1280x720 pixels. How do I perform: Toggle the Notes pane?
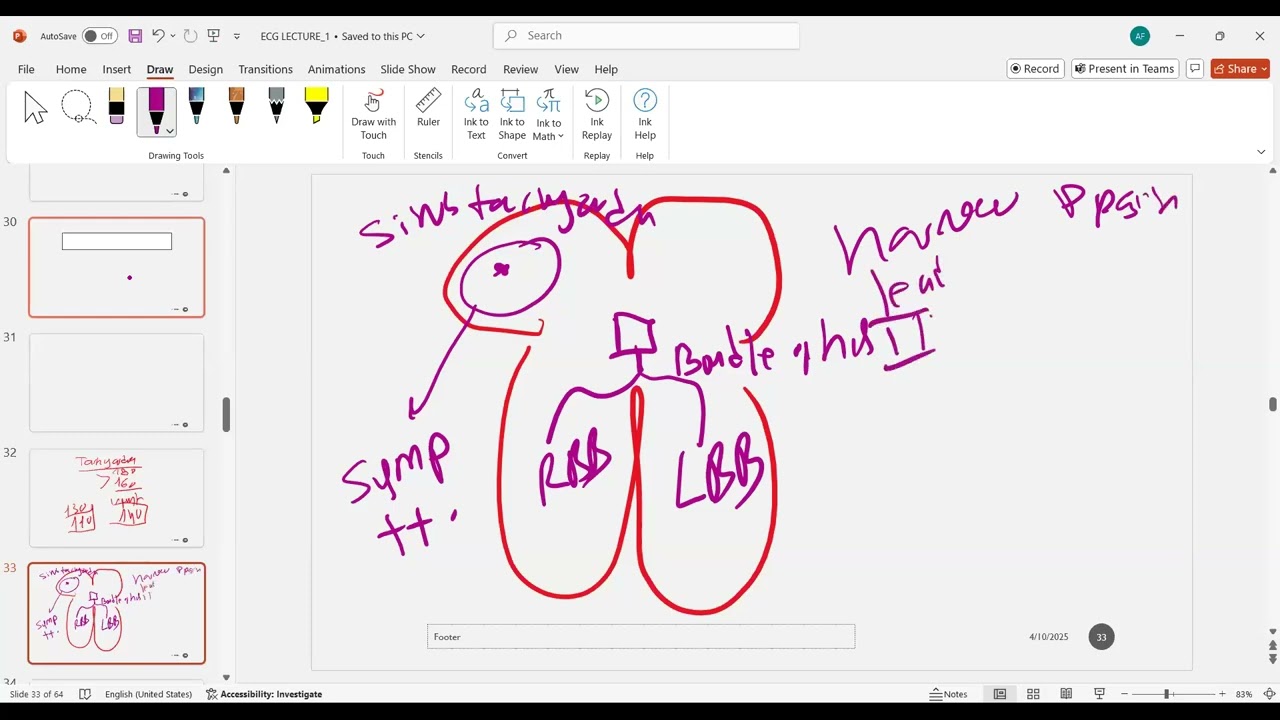click(x=949, y=694)
